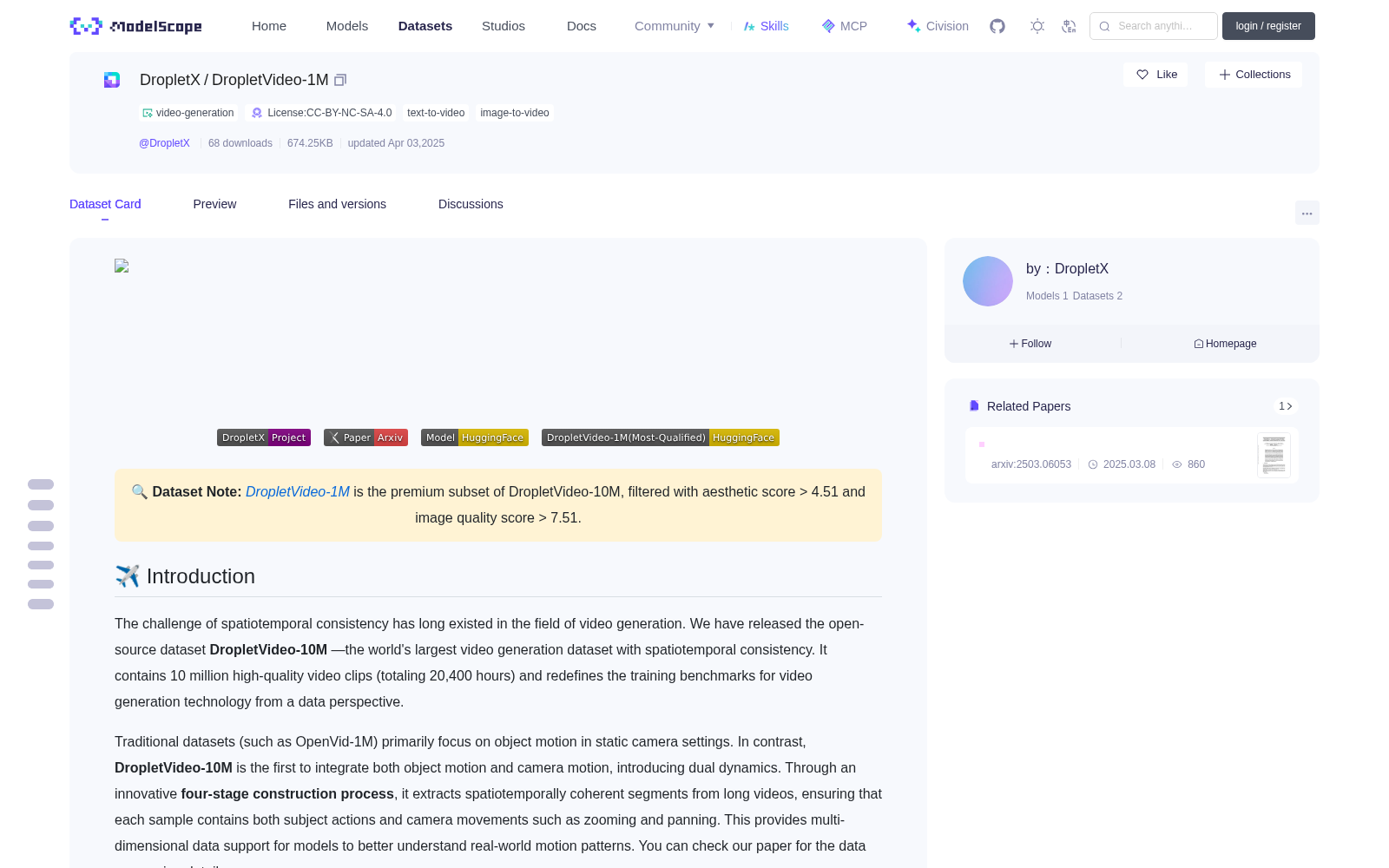Click the MCP diamond icon

[828, 26]
